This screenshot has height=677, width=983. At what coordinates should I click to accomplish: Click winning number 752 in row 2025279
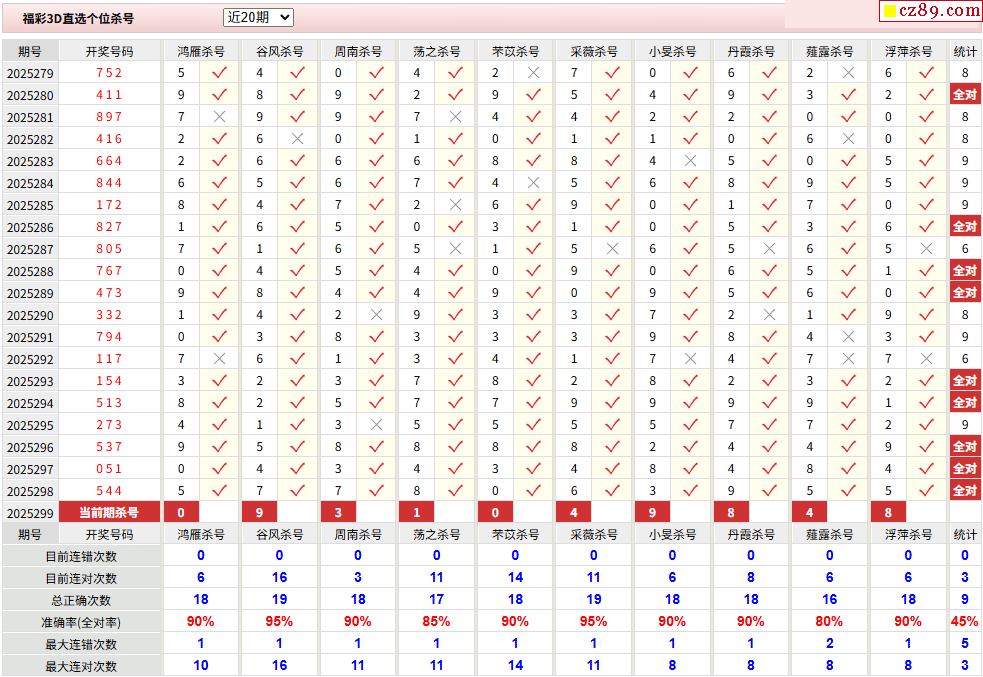(109, 73)
